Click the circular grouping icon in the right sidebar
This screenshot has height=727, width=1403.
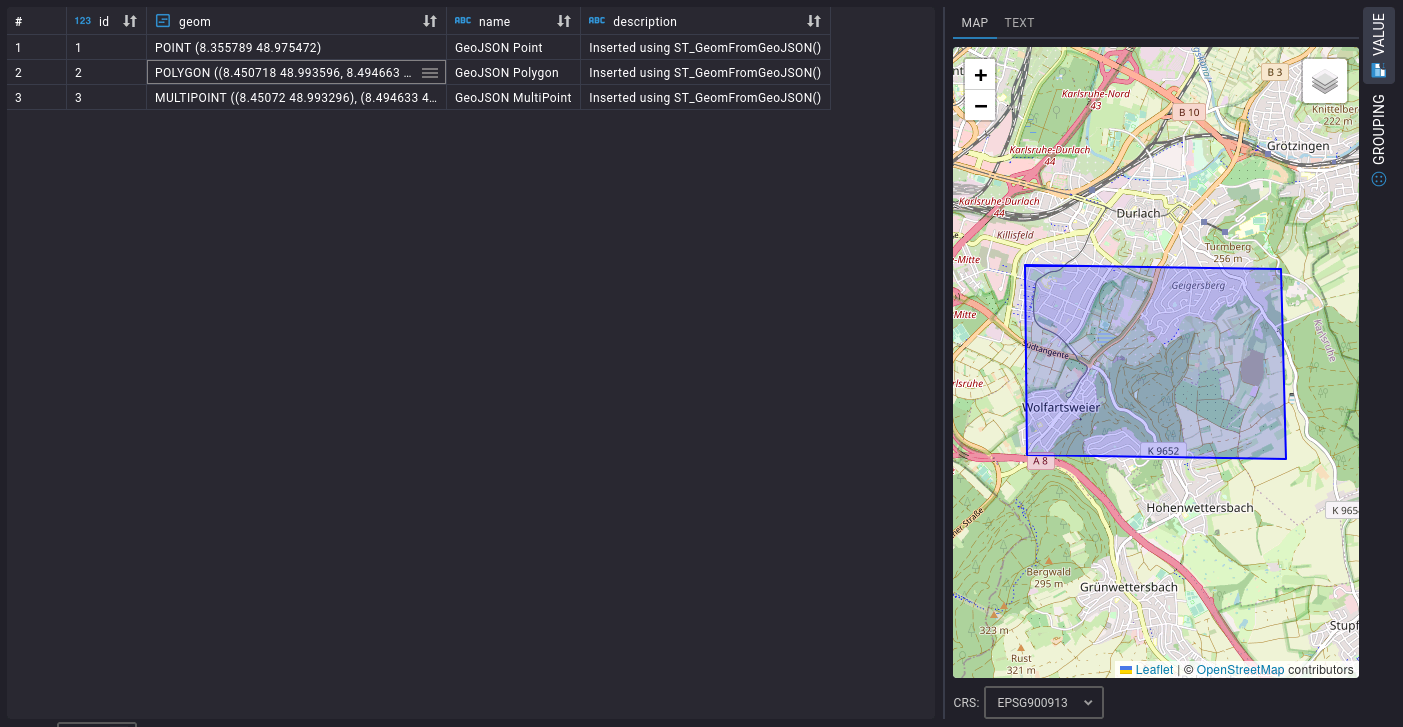coord(1378,178)
